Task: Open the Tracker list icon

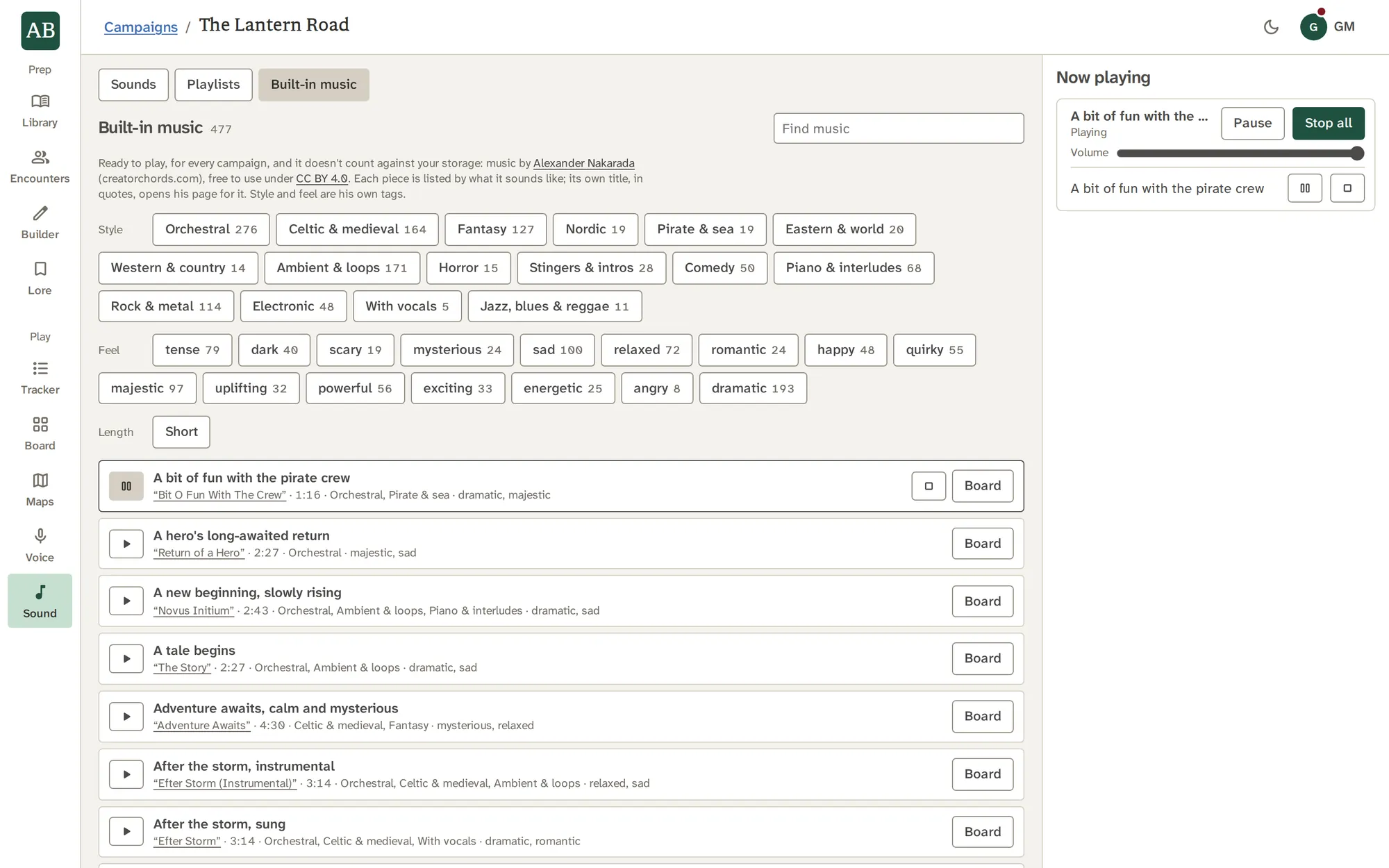Action: click(40, 378)
